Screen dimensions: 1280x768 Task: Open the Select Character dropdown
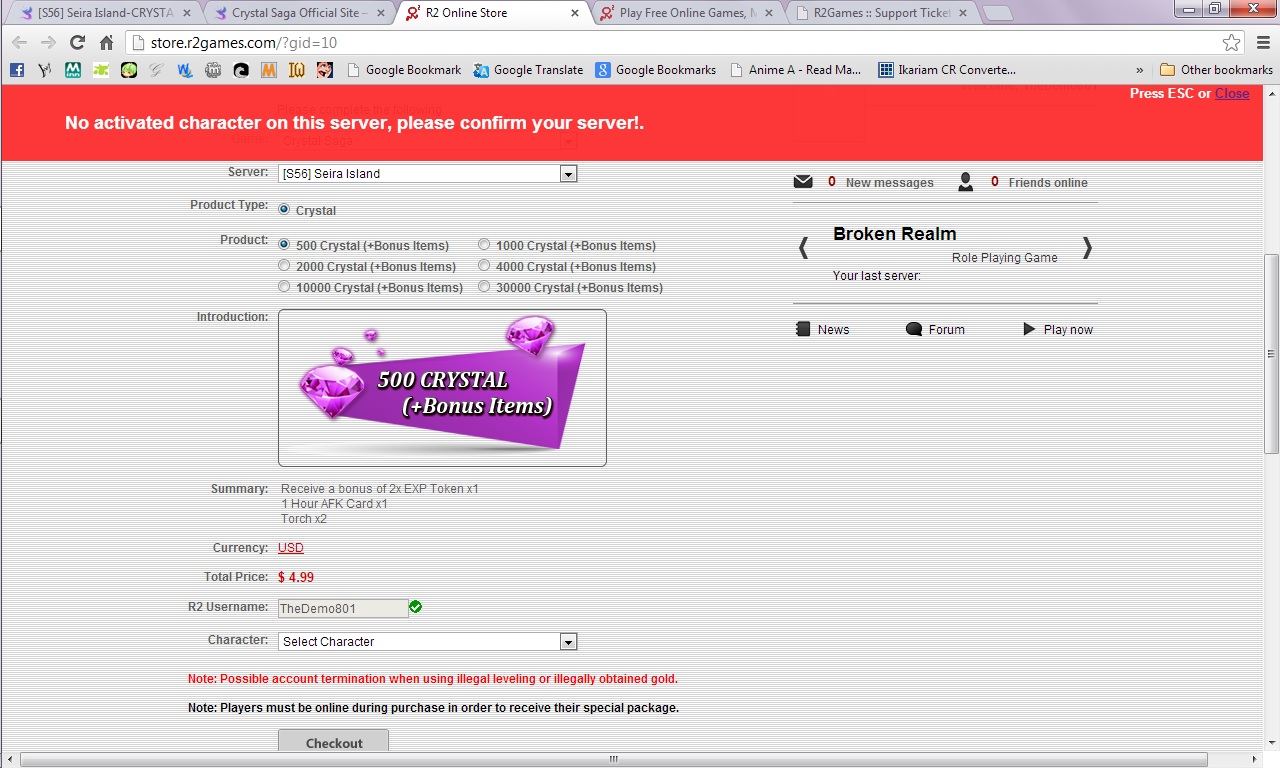(x=568, y=642)
